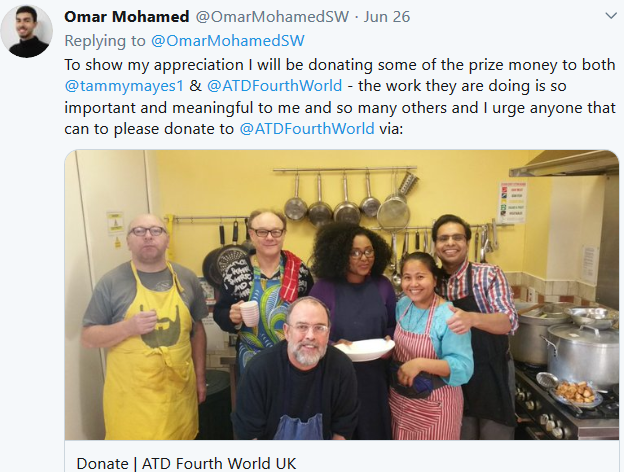
Task: Click the tweet line "important and meaningful to me"
Action: 340,107
